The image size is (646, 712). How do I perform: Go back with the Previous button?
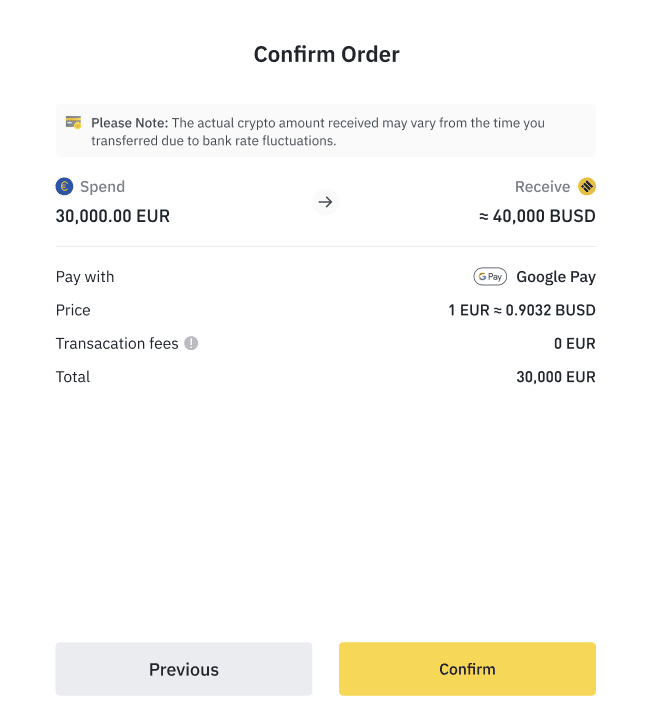click(184, 669)
